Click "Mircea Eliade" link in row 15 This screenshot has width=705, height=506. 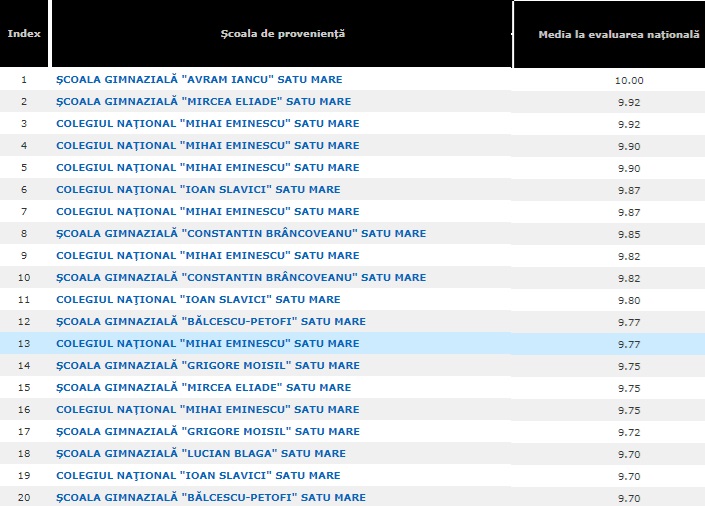point(204,388)
